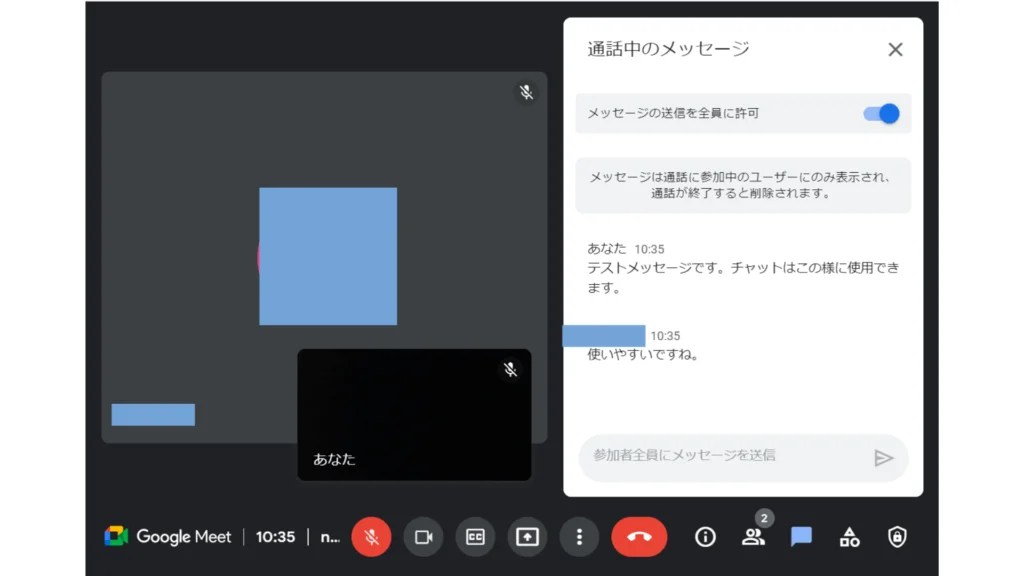Turn on captions with the CC icon
Image resolution: width=1024 pixels, height=576 pixels.
[475, 537]
